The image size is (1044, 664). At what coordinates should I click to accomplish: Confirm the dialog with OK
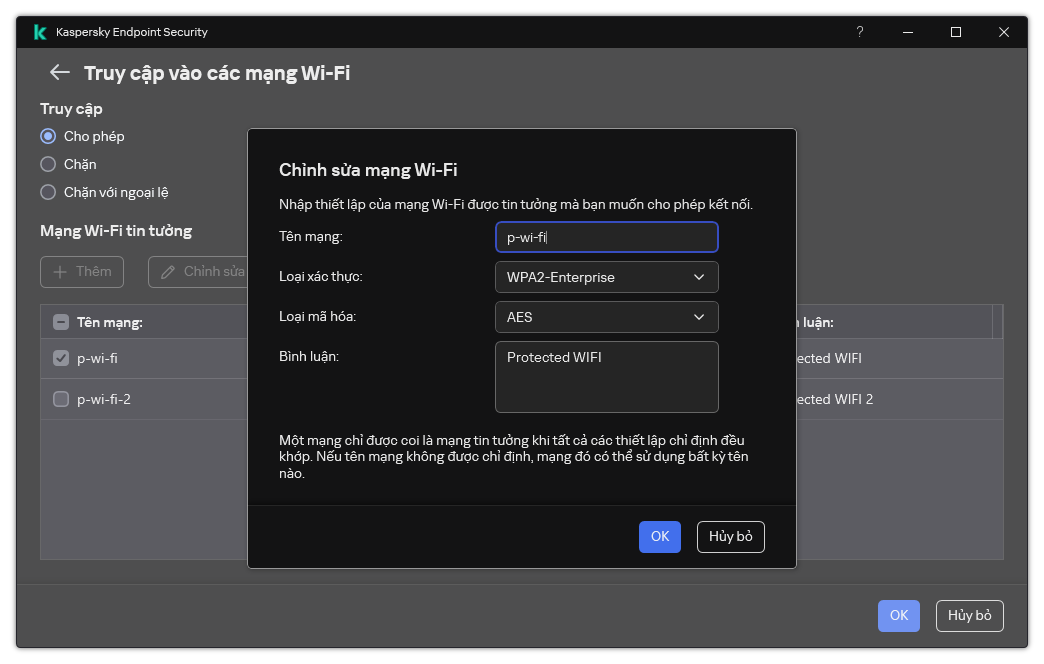[x=659, y=537]
